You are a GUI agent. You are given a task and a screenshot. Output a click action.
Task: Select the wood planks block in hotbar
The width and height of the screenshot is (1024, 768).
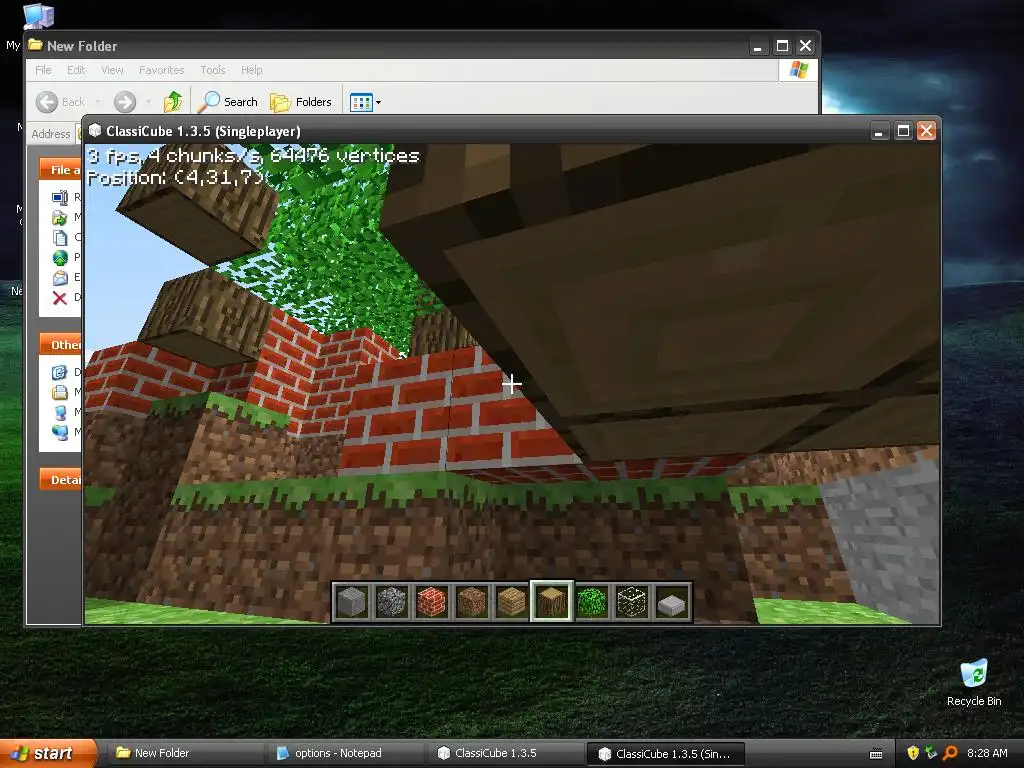pyautogui.click(x=511, y=601)
